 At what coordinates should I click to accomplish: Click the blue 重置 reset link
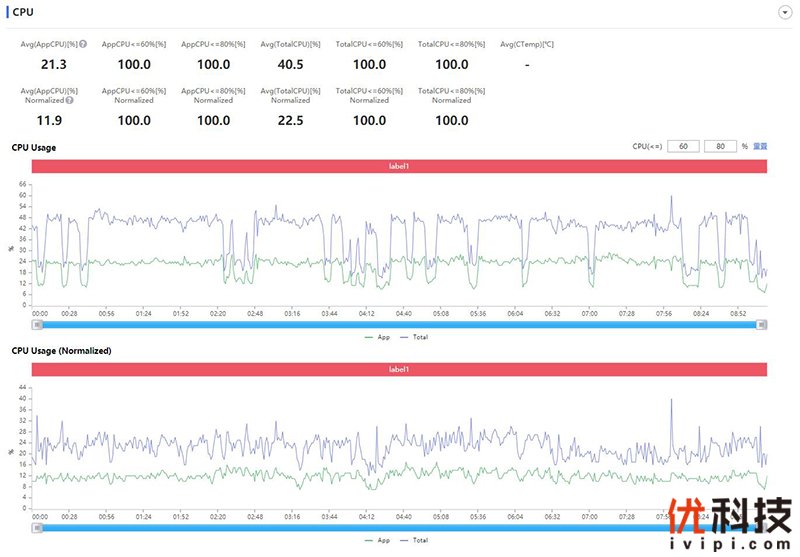(x=760, y=146)
